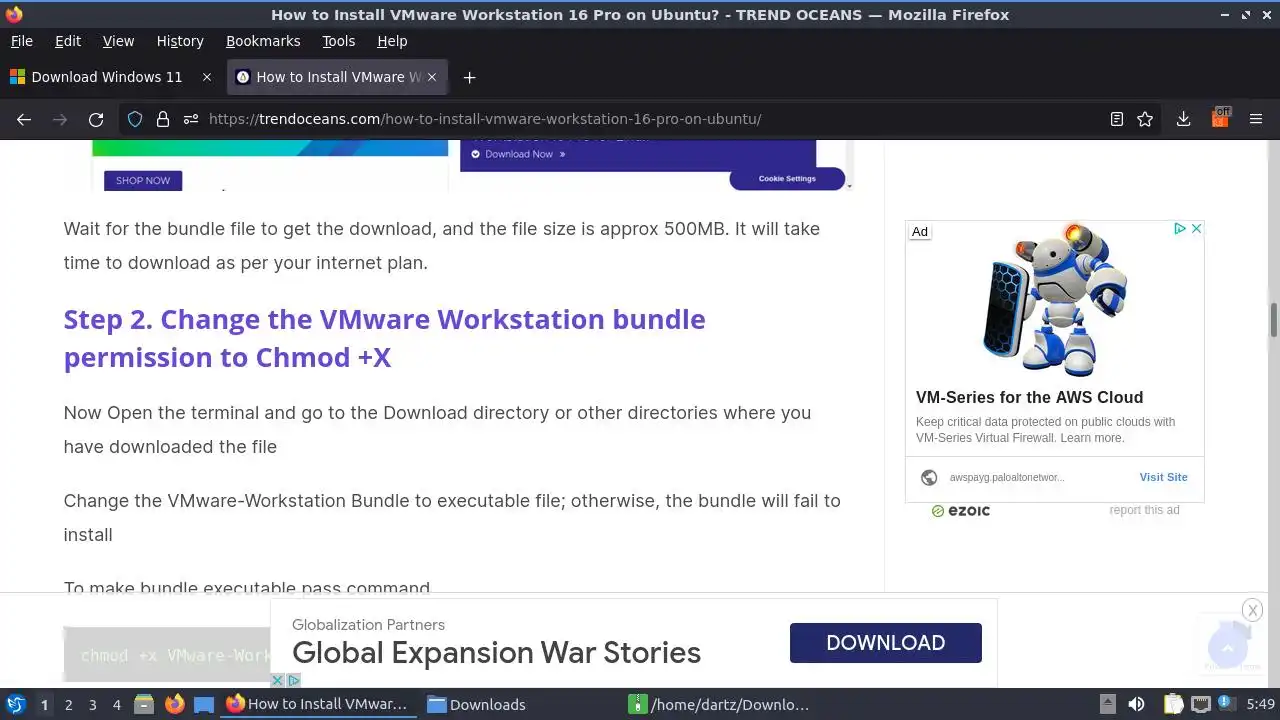Switch to workspace 3
Screen dimensions: 1280x720
tap(92, 705)
